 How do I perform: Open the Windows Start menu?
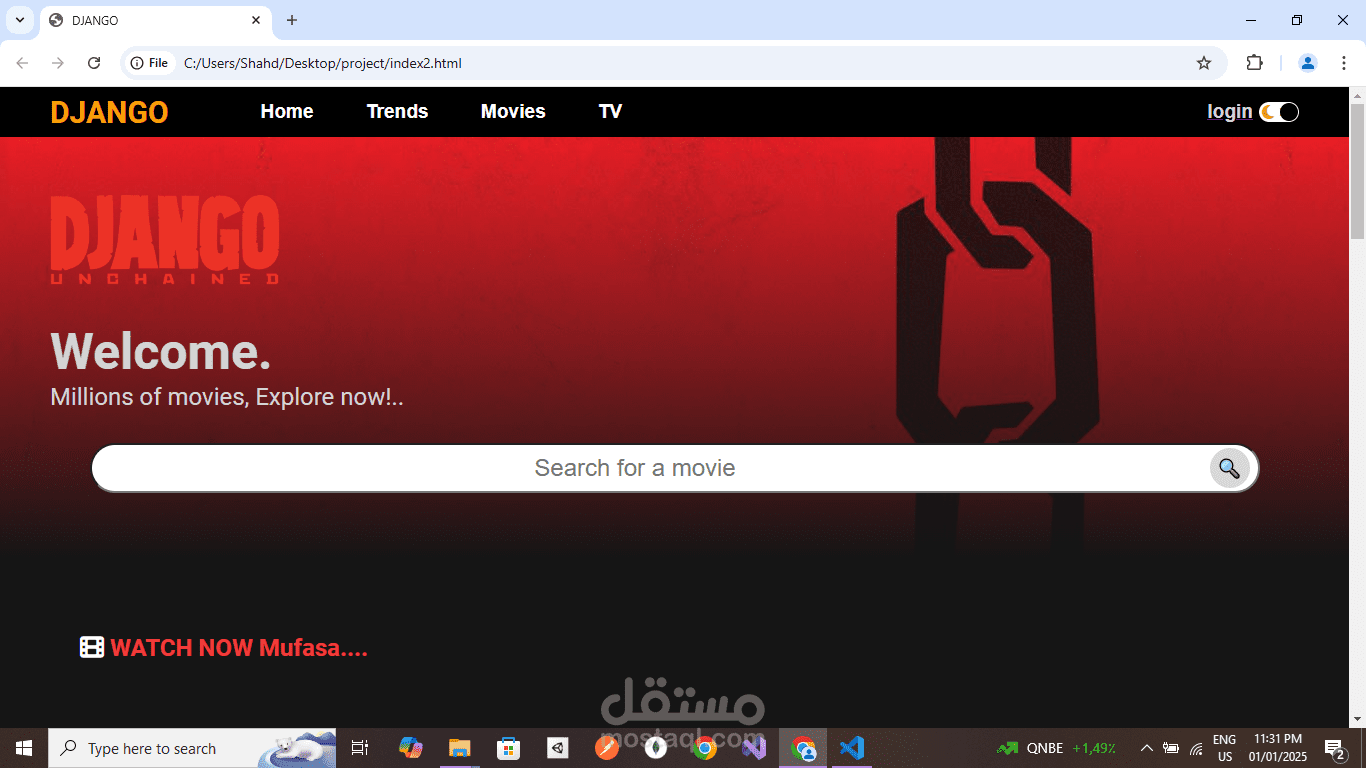24,748
